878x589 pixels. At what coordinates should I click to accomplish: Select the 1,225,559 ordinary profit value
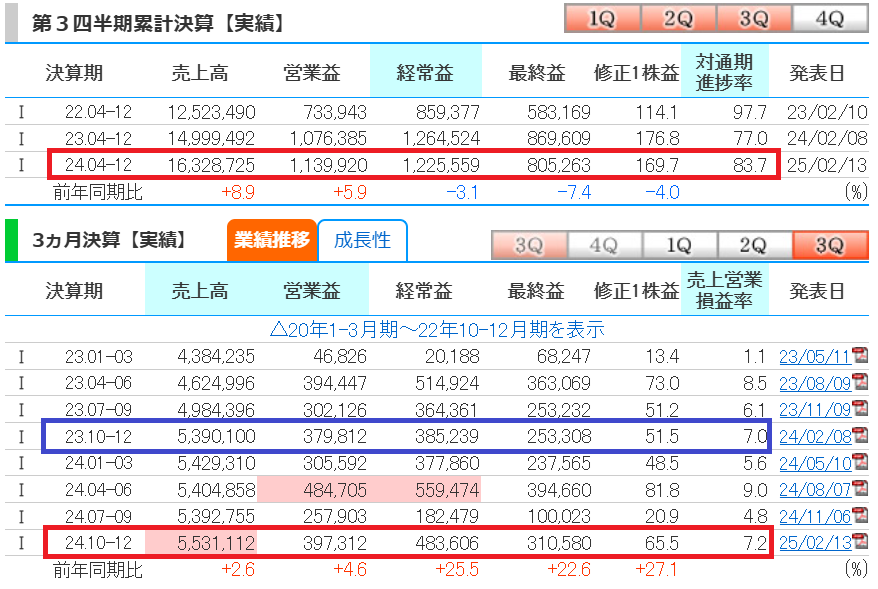click(441, 165)
